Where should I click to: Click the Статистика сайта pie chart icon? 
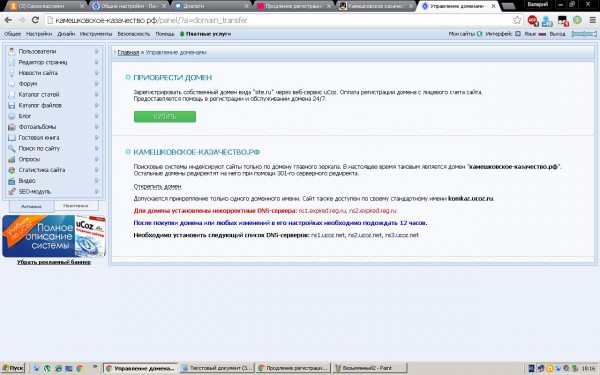pyautogui.click(x=12, y=170)
